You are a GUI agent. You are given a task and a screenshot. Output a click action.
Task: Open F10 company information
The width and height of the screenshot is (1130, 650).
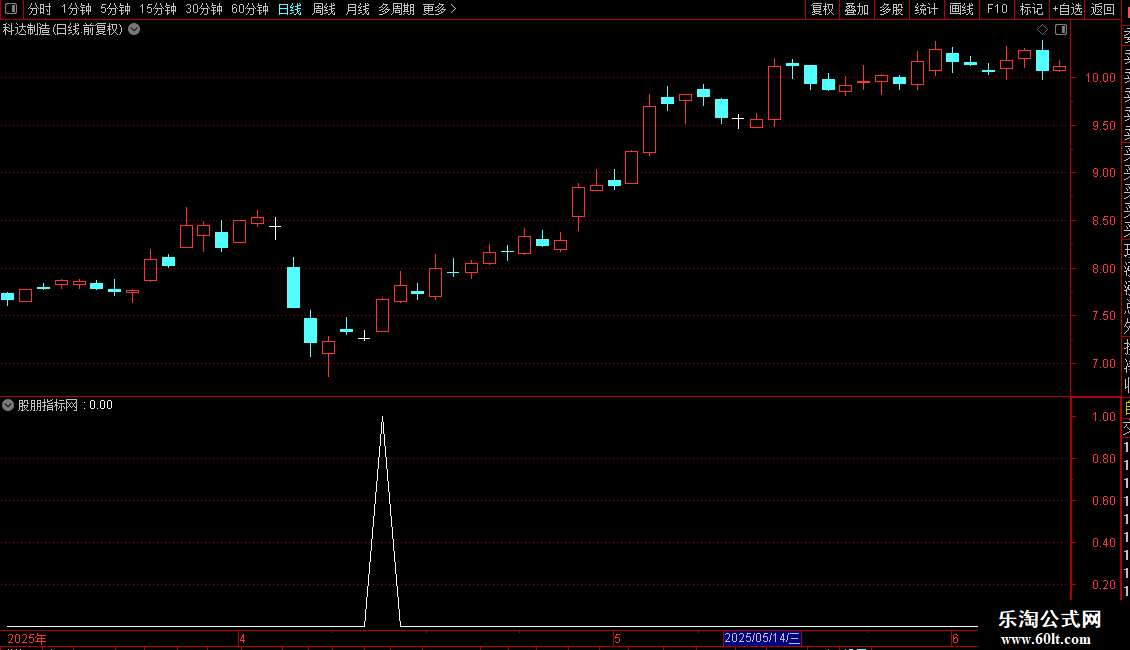click(997, 9)
